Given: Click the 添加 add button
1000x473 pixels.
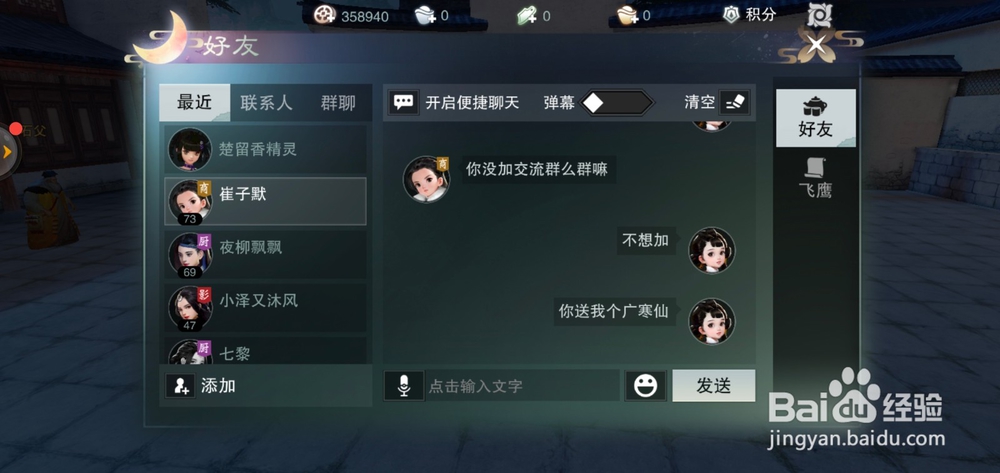Looking at the screenshot, I should point(202,386).
